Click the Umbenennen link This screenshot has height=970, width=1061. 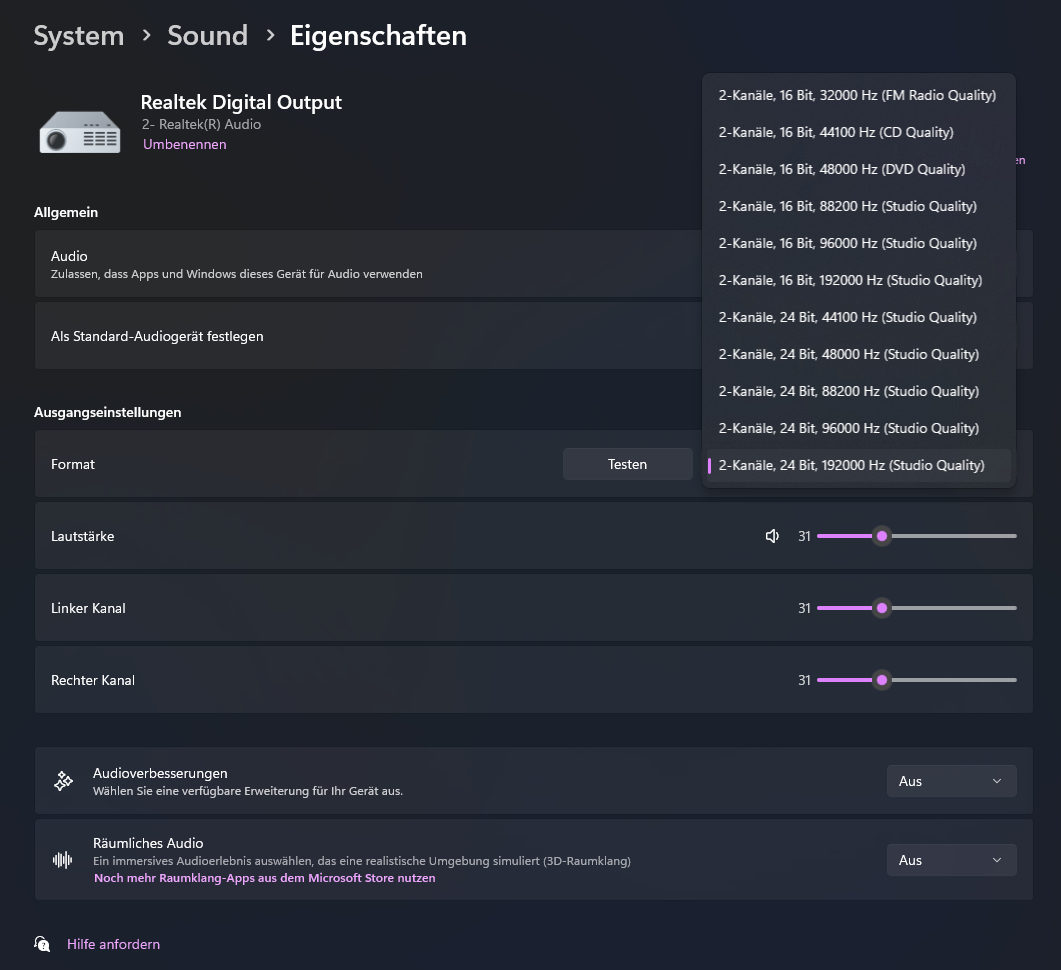point(185,144)
